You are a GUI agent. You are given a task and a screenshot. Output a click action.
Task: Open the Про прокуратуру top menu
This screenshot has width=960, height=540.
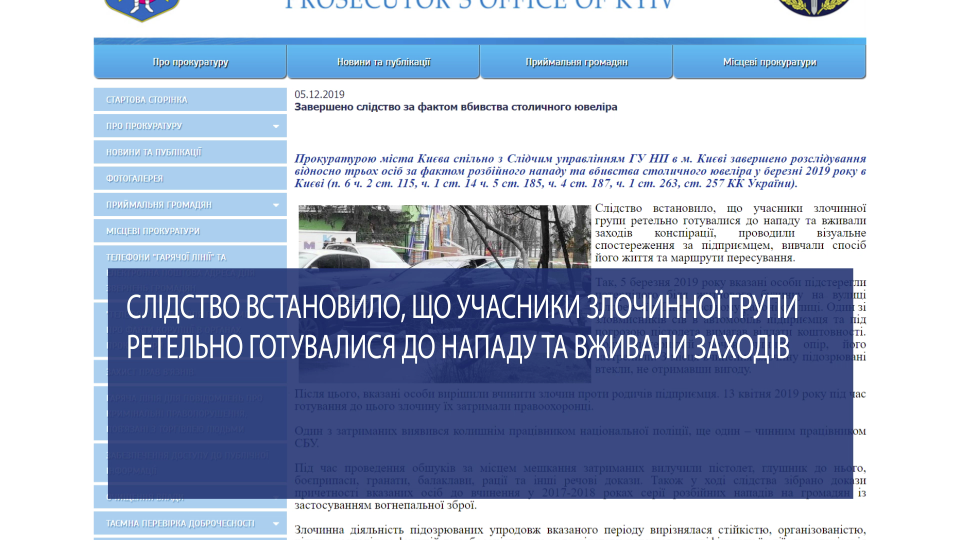(190, 62)
